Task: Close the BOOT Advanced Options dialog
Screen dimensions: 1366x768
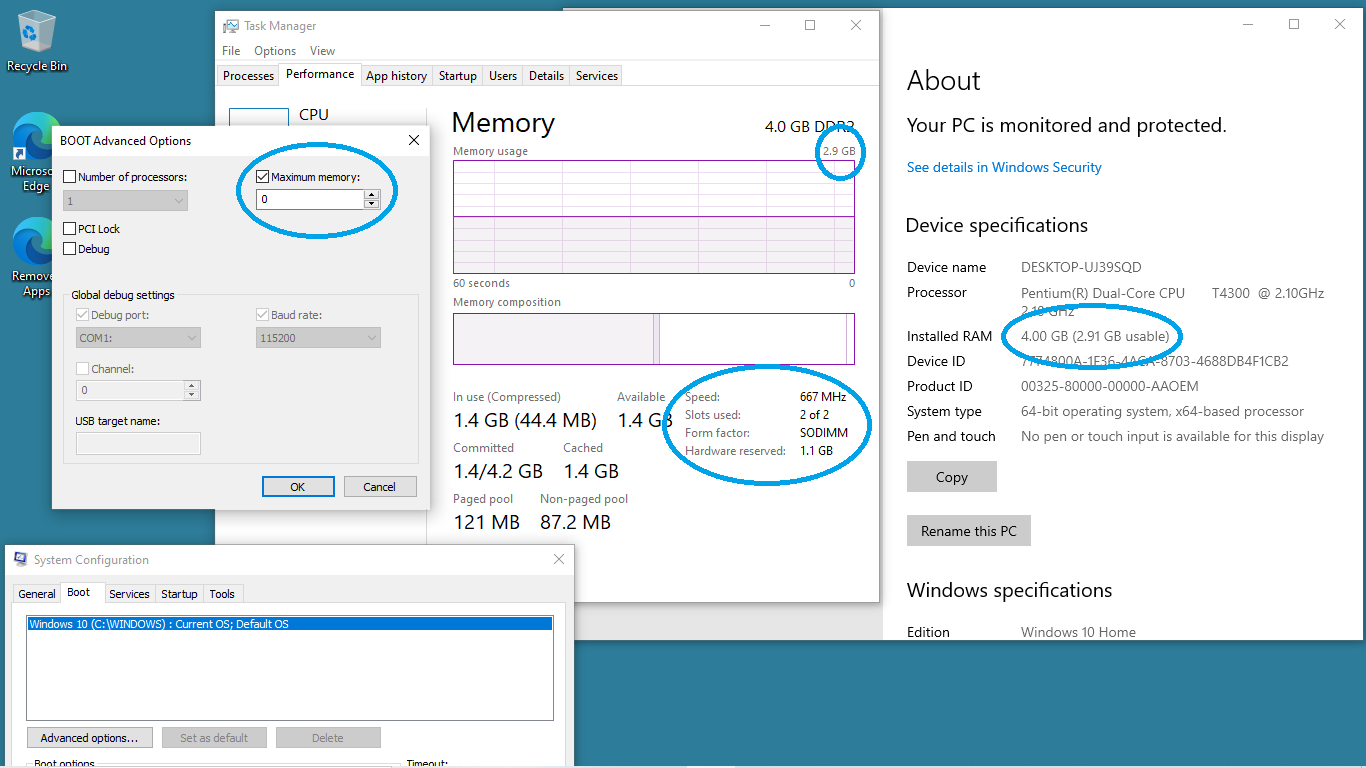Action: pos(413,141)
